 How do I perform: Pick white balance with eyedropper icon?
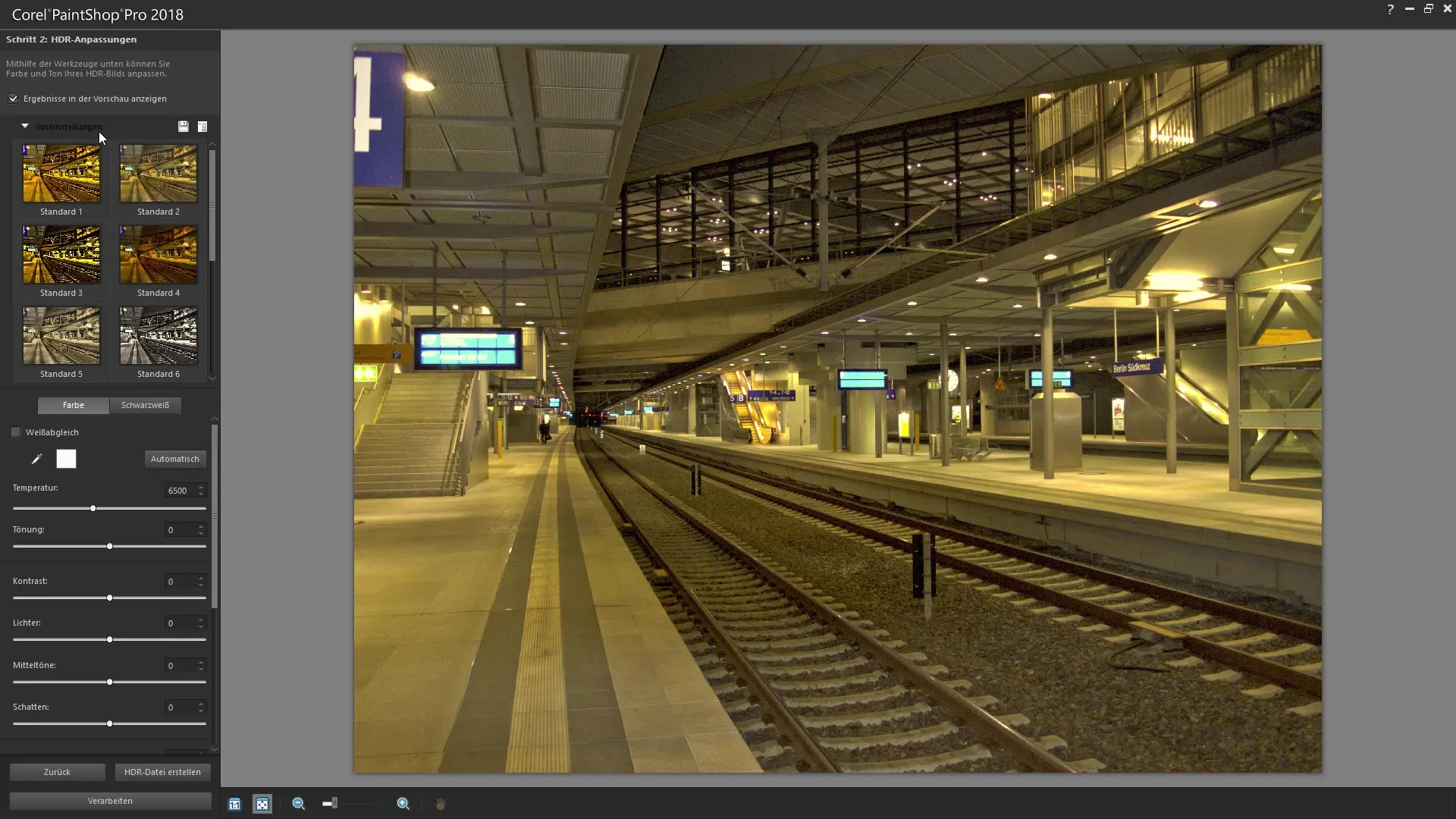[36, 459]
